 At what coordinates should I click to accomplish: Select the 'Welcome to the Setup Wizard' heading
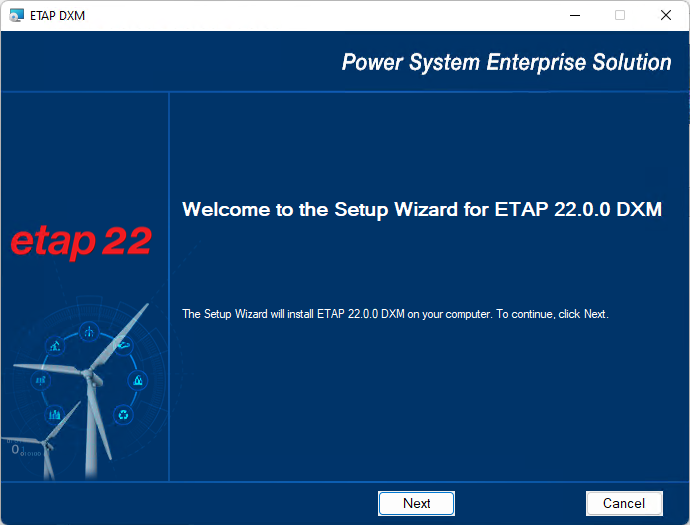[x=422, y=209]
